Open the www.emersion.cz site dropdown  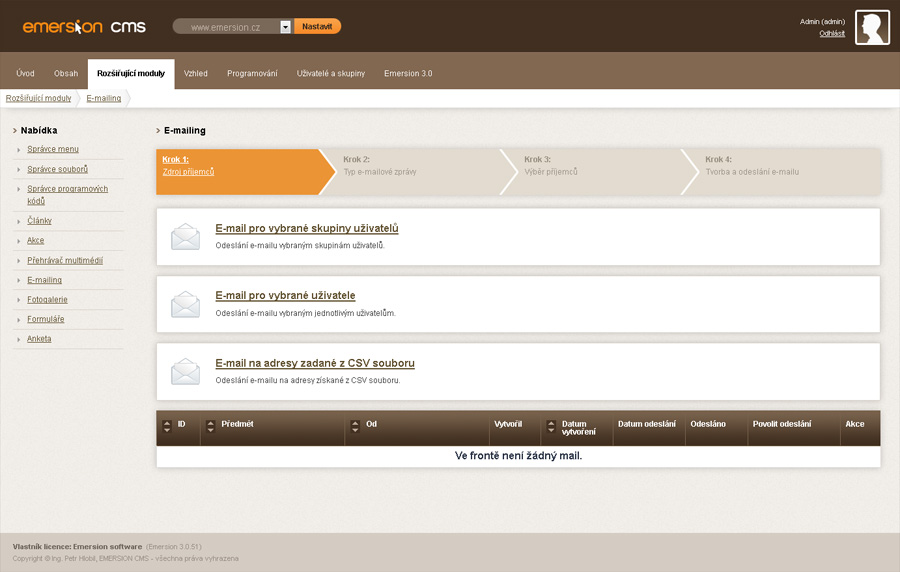285,27
